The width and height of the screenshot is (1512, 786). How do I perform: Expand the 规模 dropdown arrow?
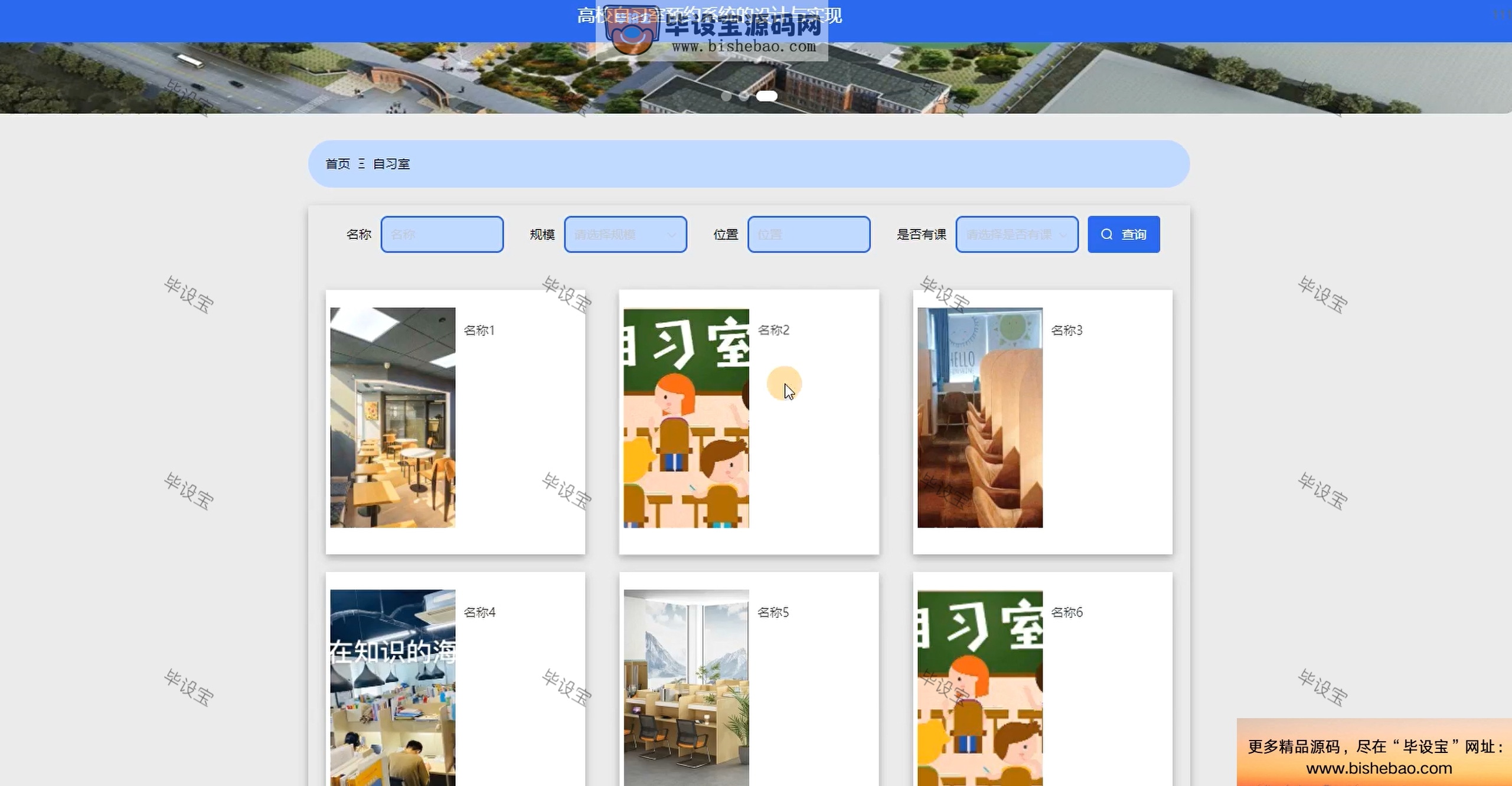(x=671, y=235)
